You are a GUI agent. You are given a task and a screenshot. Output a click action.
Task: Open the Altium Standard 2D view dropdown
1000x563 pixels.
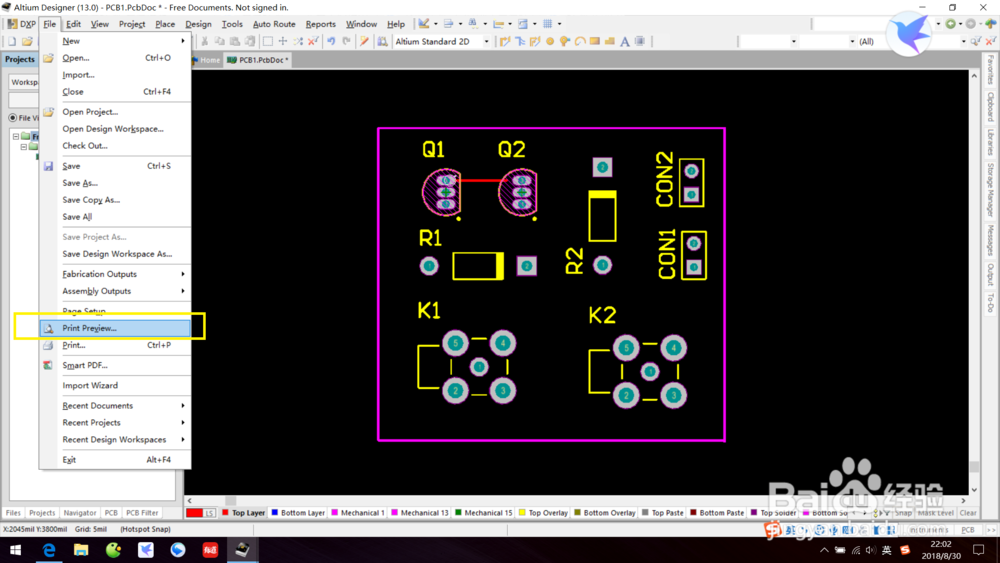coord(486,41)
